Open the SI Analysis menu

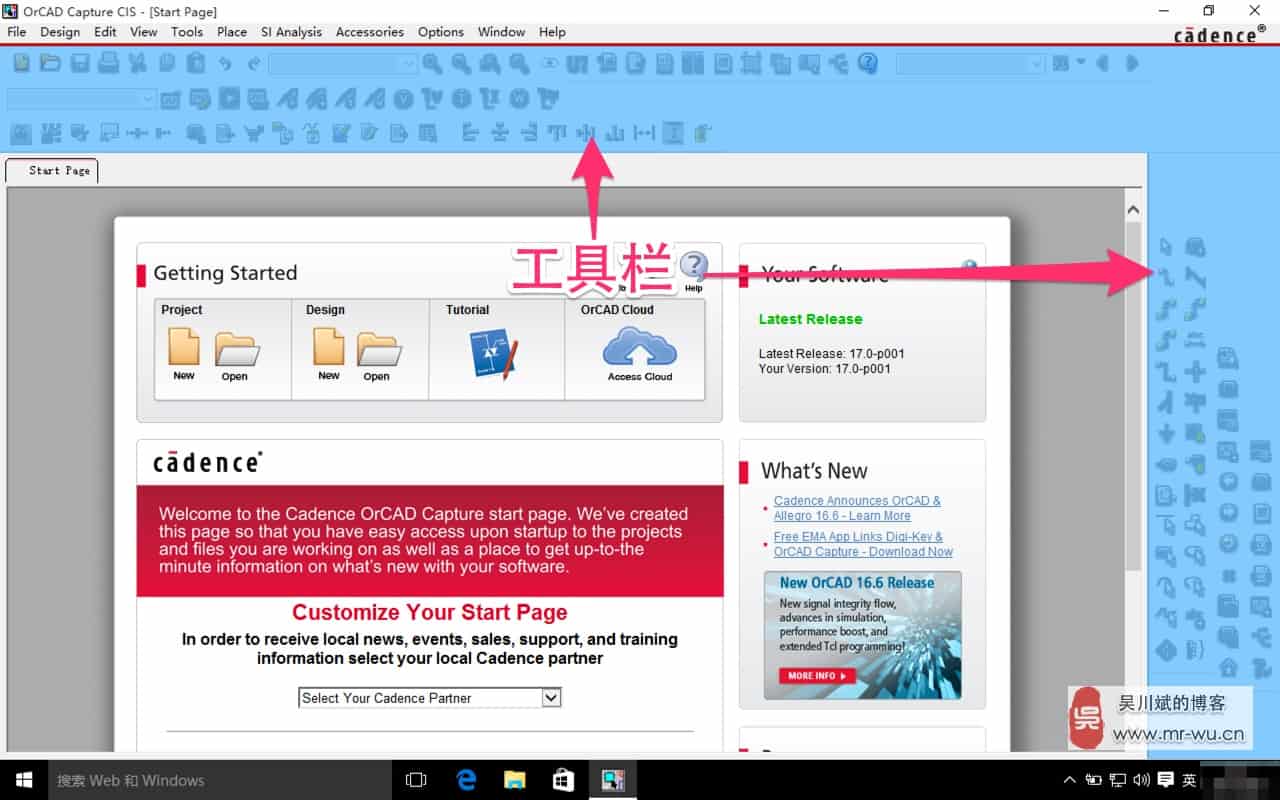coord(291,32)
